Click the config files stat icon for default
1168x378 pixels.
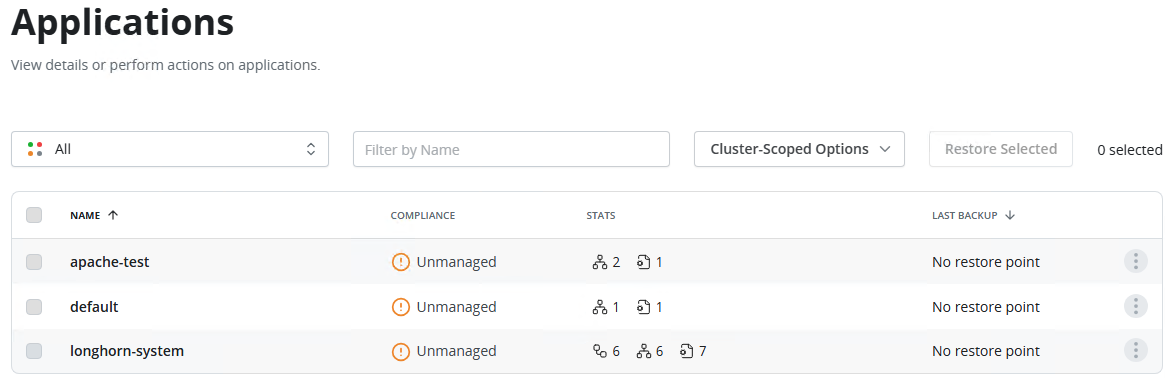click(x=644, y=307)
